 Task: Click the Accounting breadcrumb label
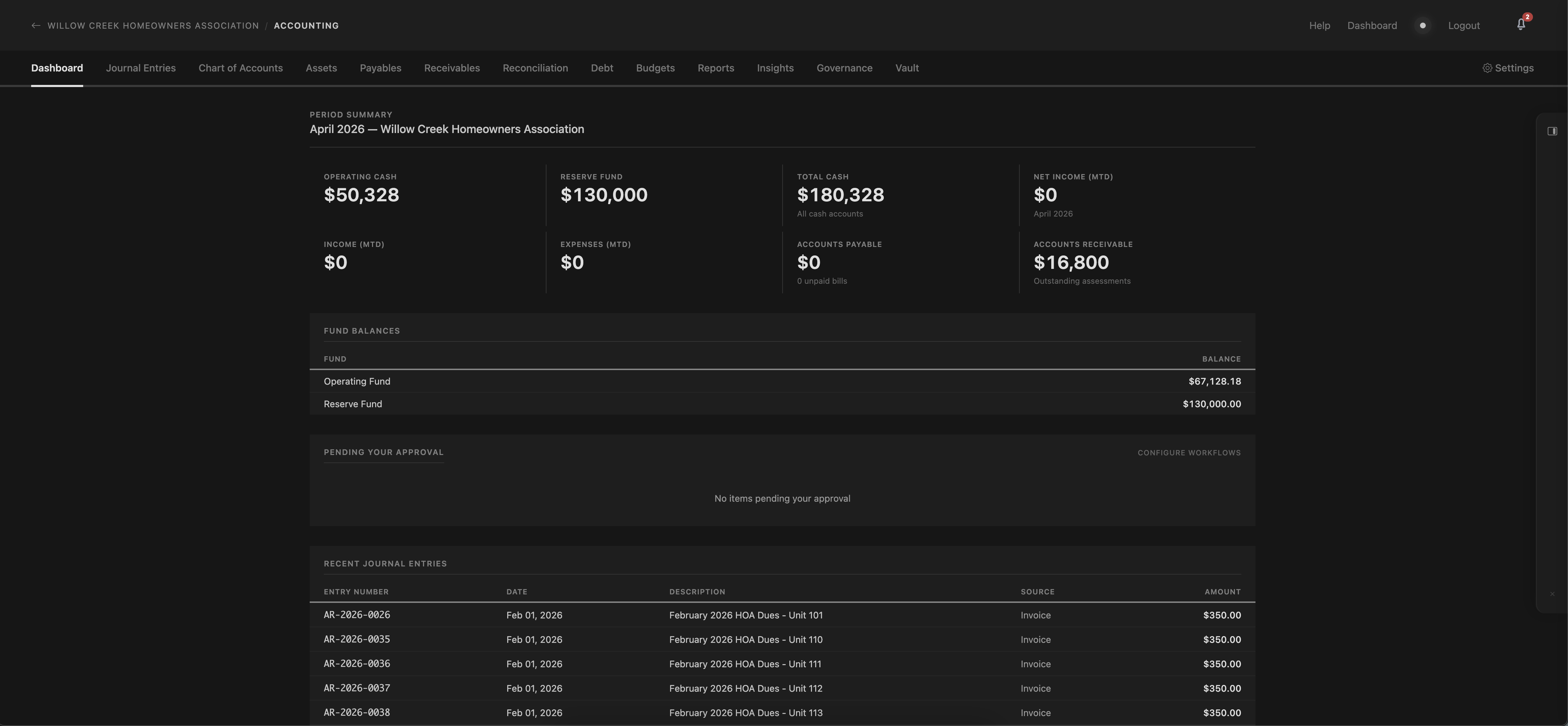tap(306, 25)
